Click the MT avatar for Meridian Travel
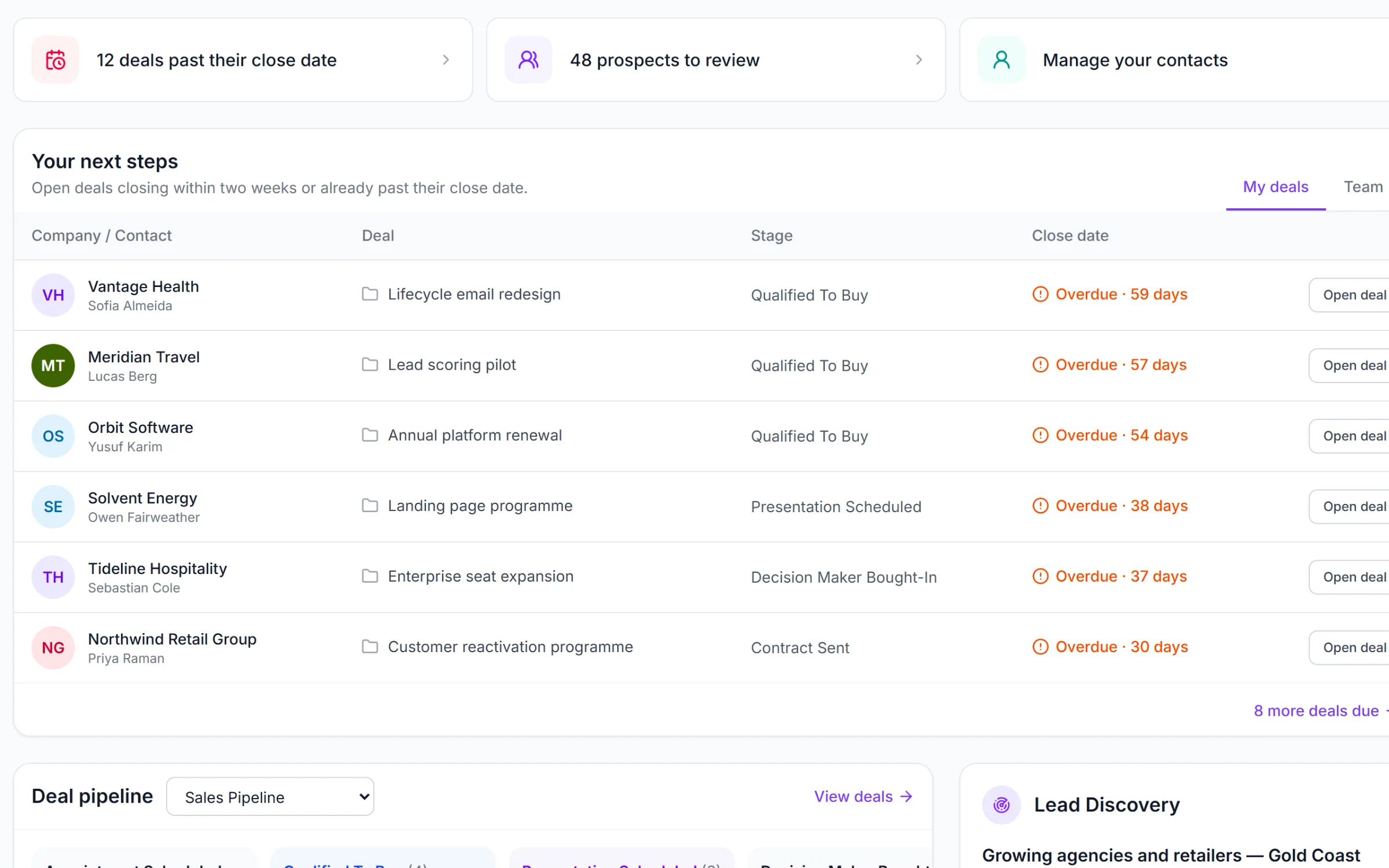 53,366
